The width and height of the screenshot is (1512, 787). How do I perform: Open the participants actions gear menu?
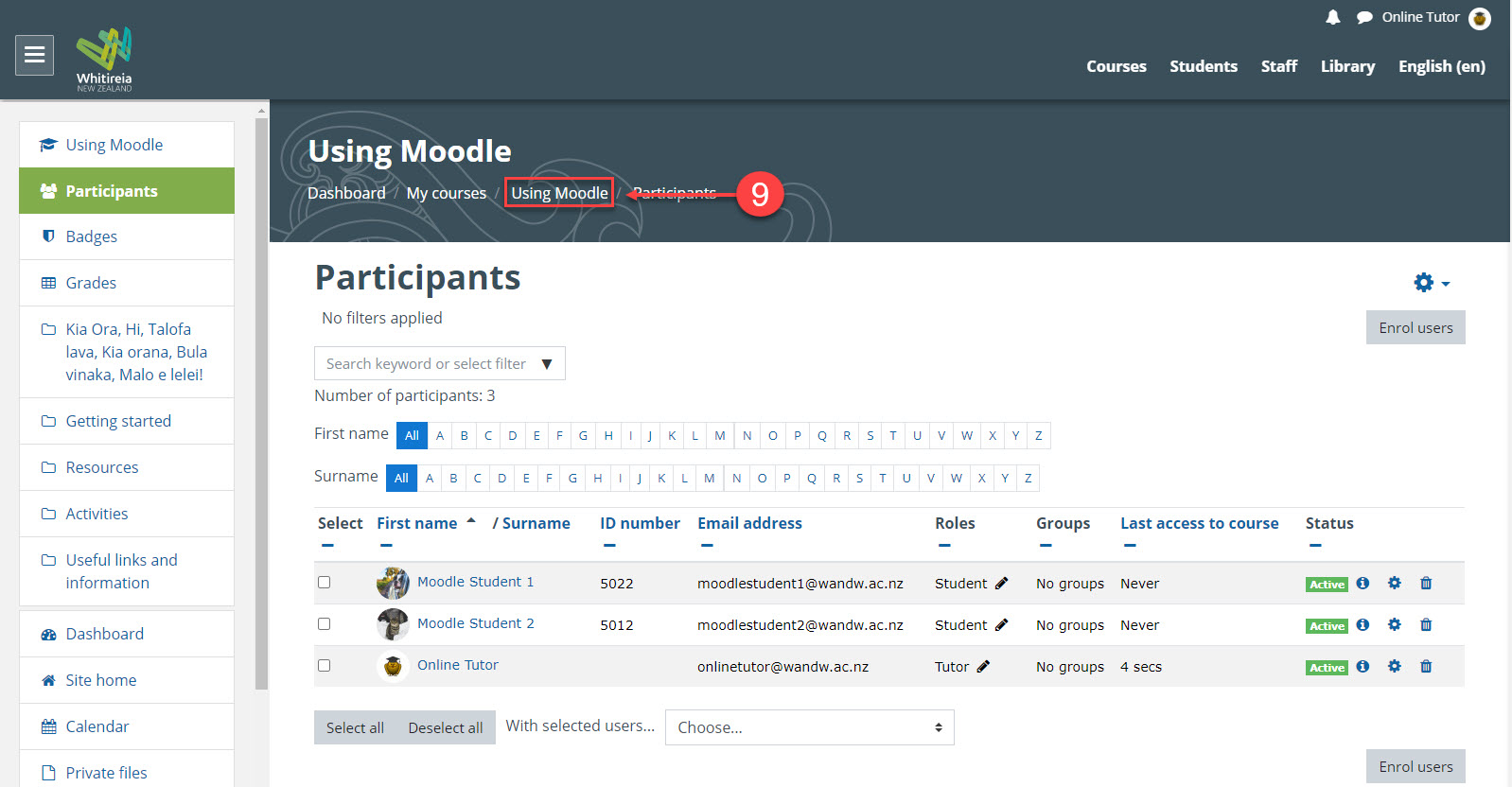click(1432, 282)
